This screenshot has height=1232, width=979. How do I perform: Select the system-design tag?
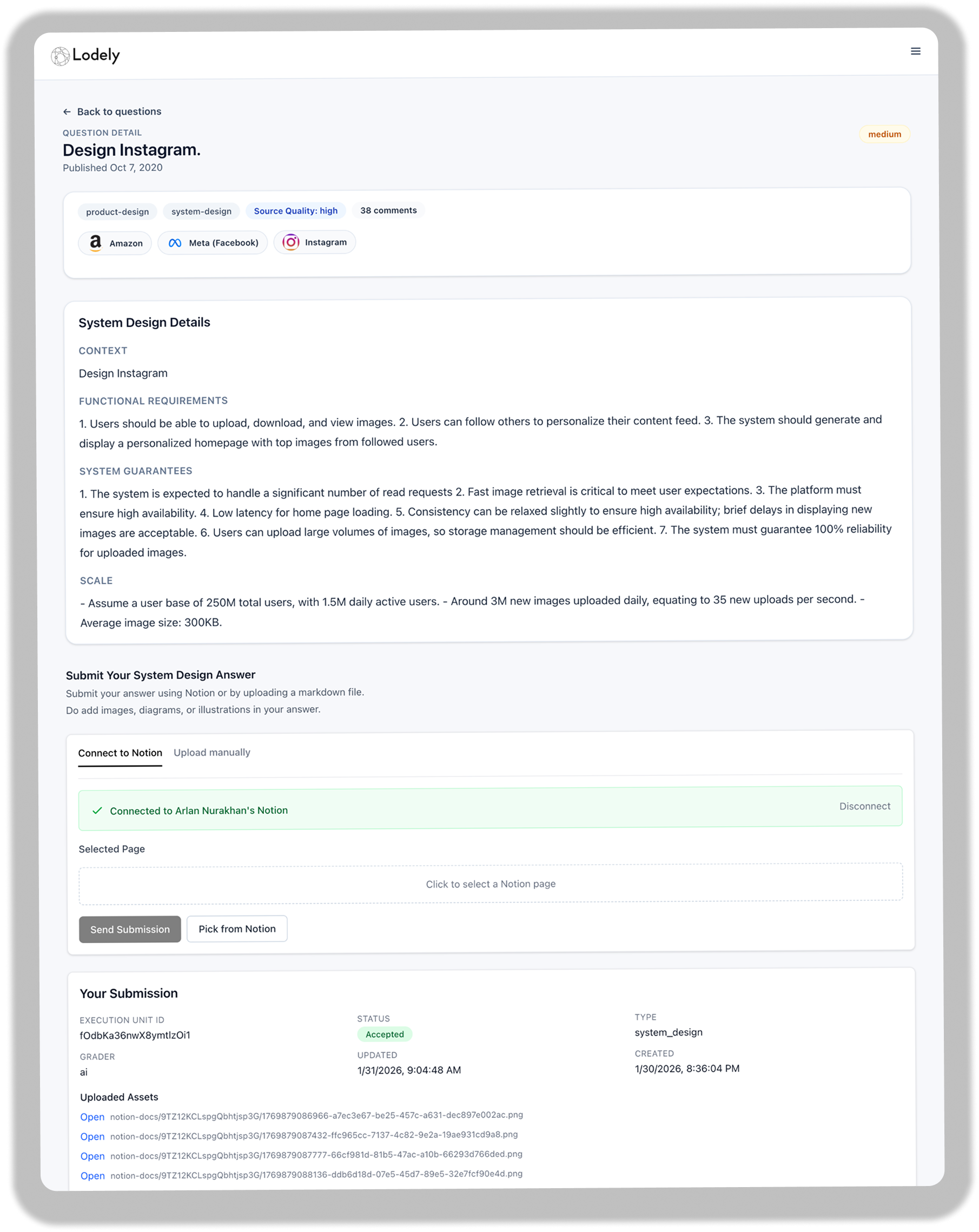201,212
